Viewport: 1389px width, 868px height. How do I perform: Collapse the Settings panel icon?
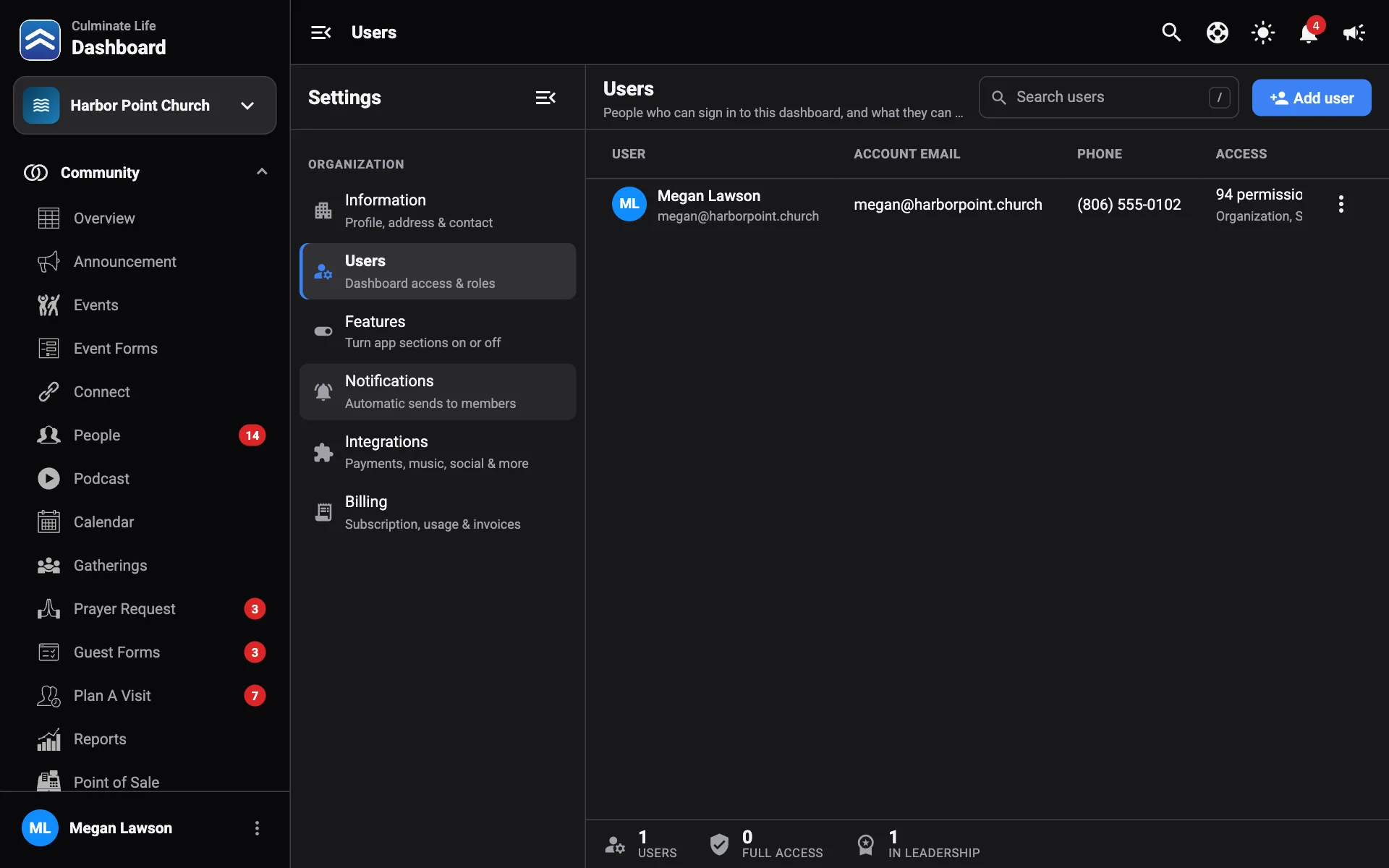tap(545, 98)
